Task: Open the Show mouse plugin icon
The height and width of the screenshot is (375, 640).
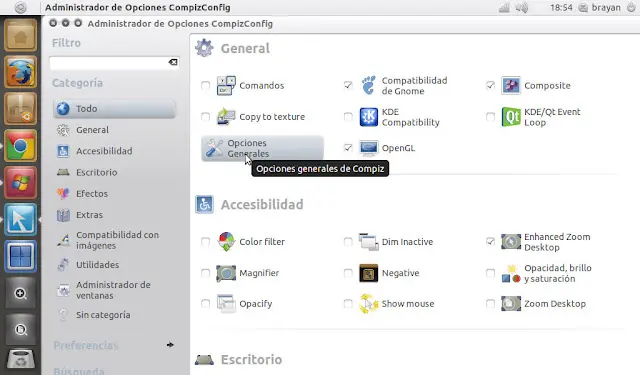Action: click(x=369, y=304)
